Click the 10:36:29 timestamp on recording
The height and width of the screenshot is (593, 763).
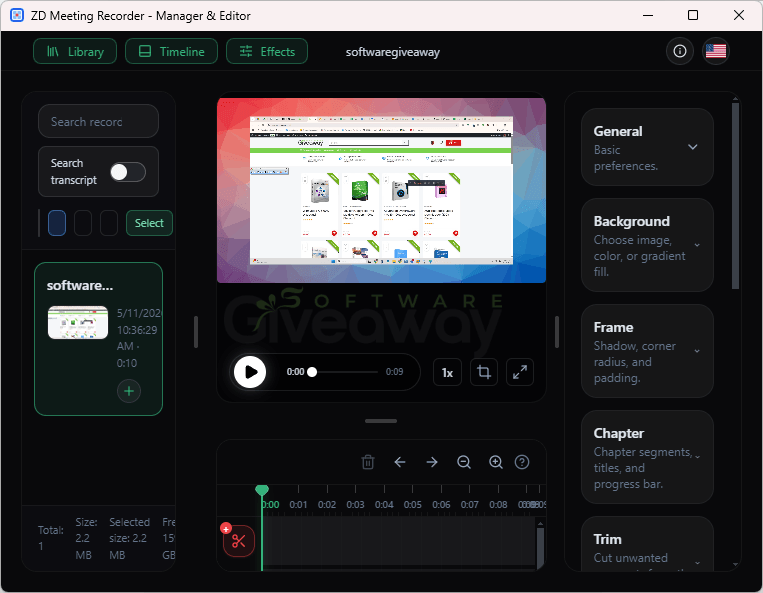point(137,330)
